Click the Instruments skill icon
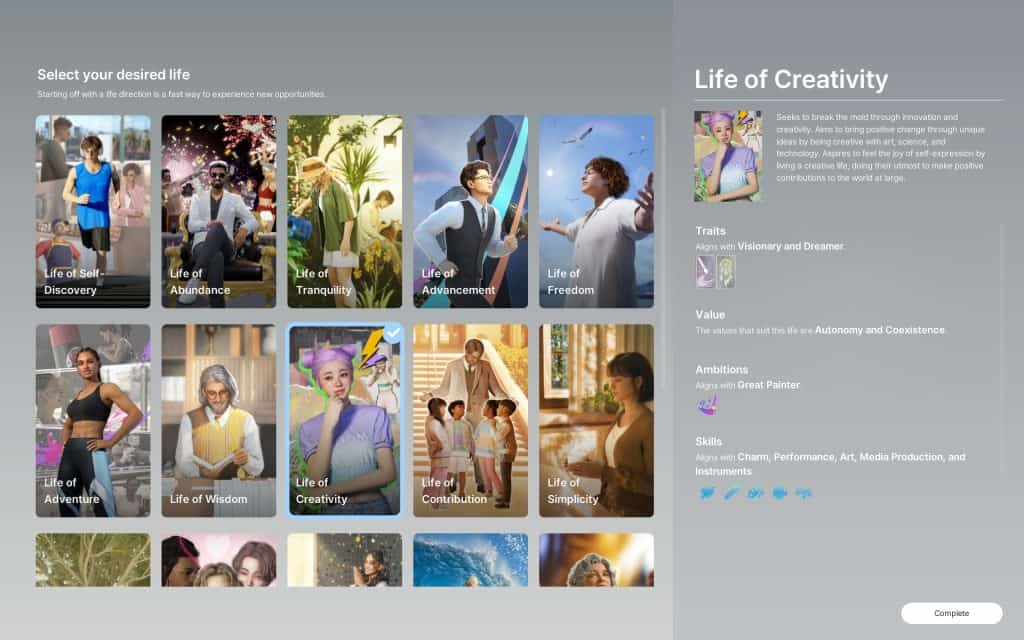The image size is (1024, 640). point(802,493)
